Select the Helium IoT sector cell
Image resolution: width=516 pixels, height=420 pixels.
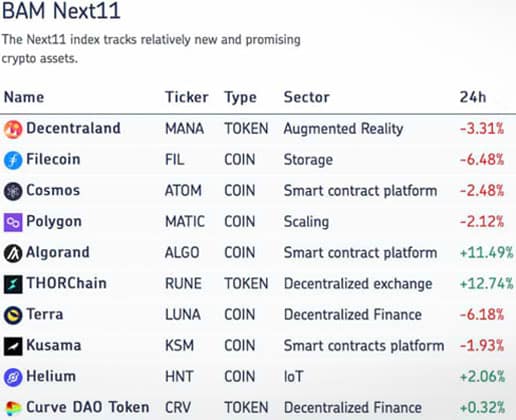point(293,377)
